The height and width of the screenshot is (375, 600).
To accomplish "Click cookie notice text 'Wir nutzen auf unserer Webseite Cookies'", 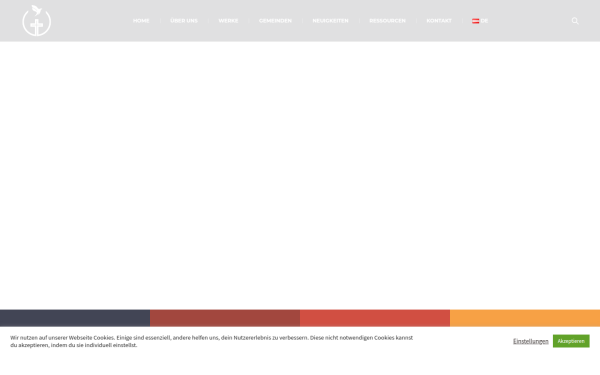I will tap(62, 338).
